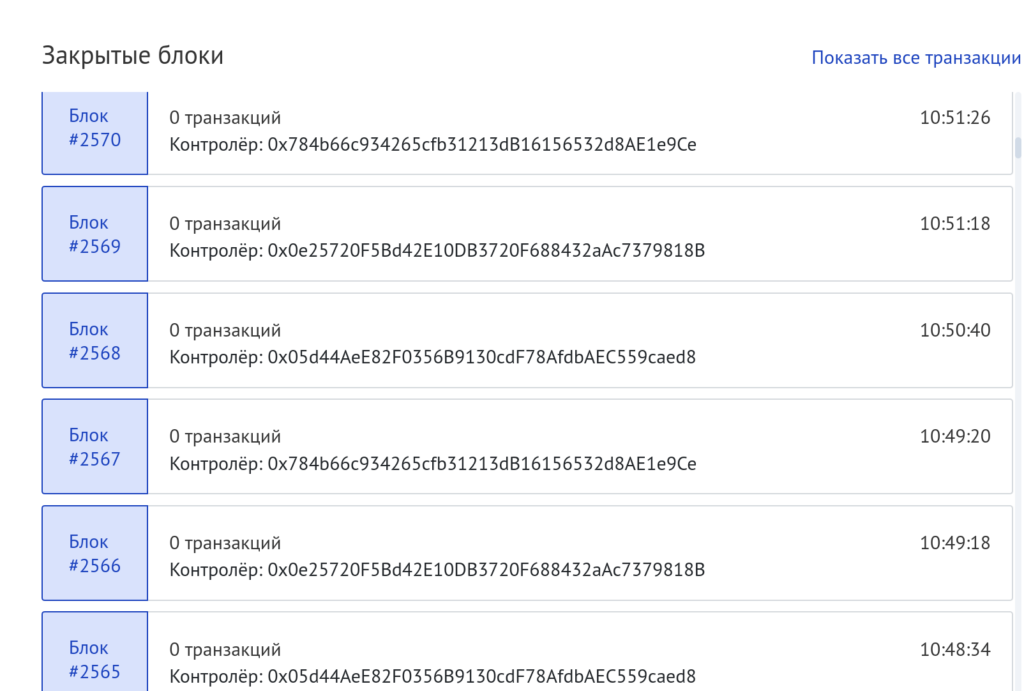
Task: Click controller address of block #2568
Action: pyautogui.click(x=481, y=357)
